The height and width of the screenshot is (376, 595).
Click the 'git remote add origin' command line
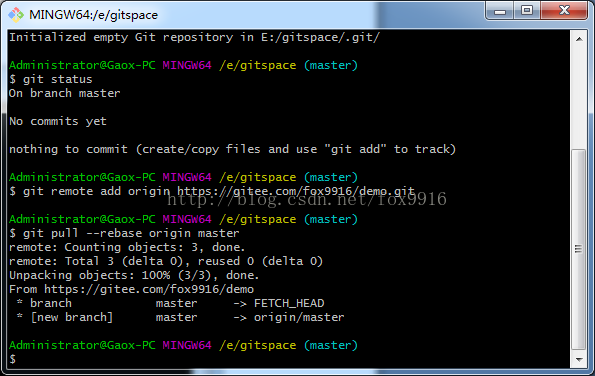tap(212, 191)
